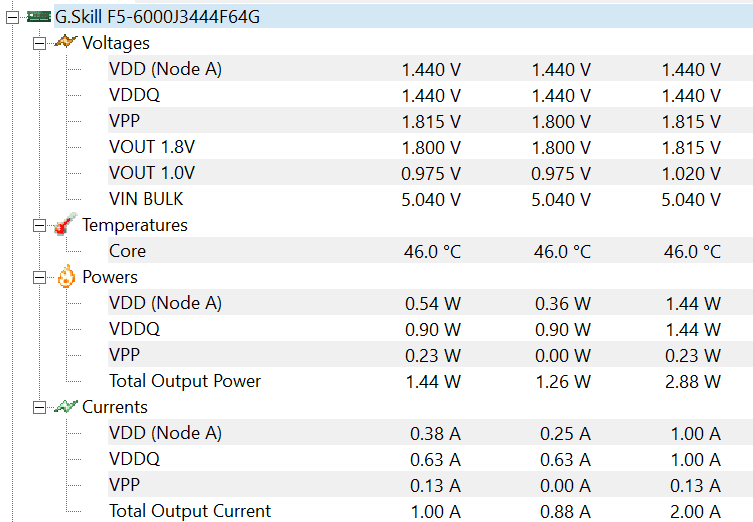Select VDD (Node A) row under Powers
The image size is (753, 522).
coord(430,303)
